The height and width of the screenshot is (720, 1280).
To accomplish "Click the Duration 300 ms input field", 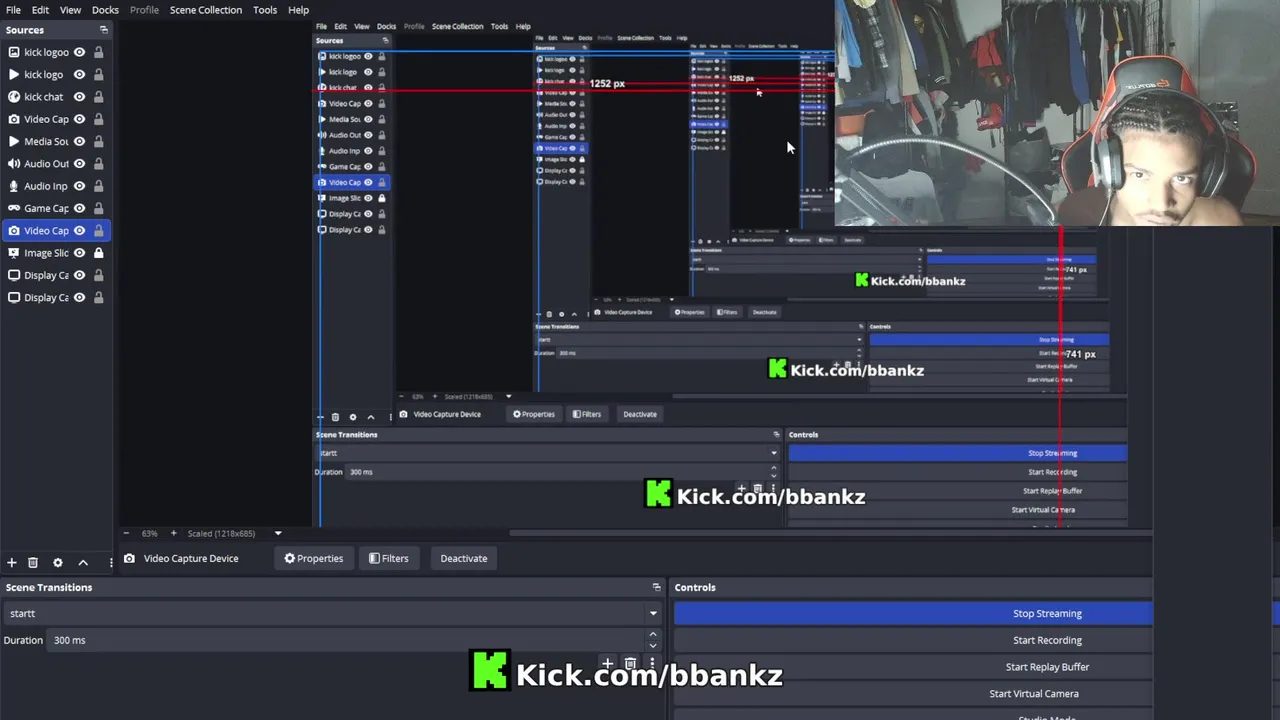I will click(347, 640).
